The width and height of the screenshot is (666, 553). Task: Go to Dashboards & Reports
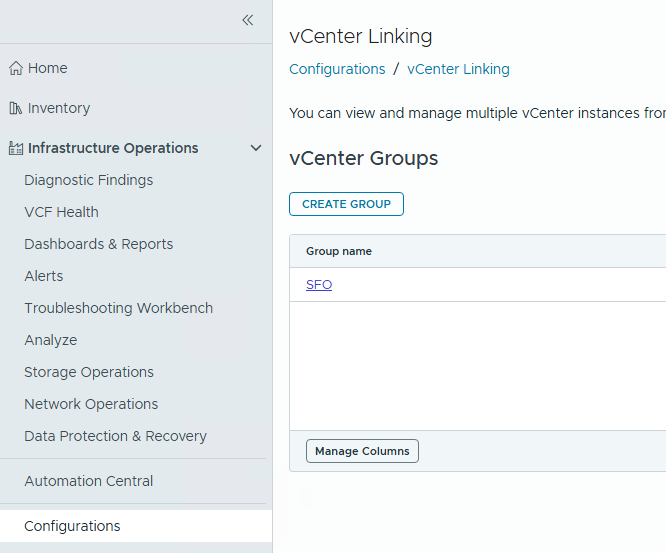point(98,244)
